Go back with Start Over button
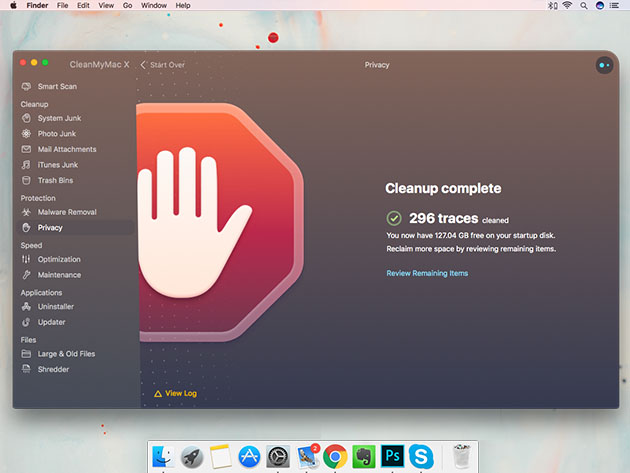Viewport: 630px width, 473px height. tap(163, 65)
